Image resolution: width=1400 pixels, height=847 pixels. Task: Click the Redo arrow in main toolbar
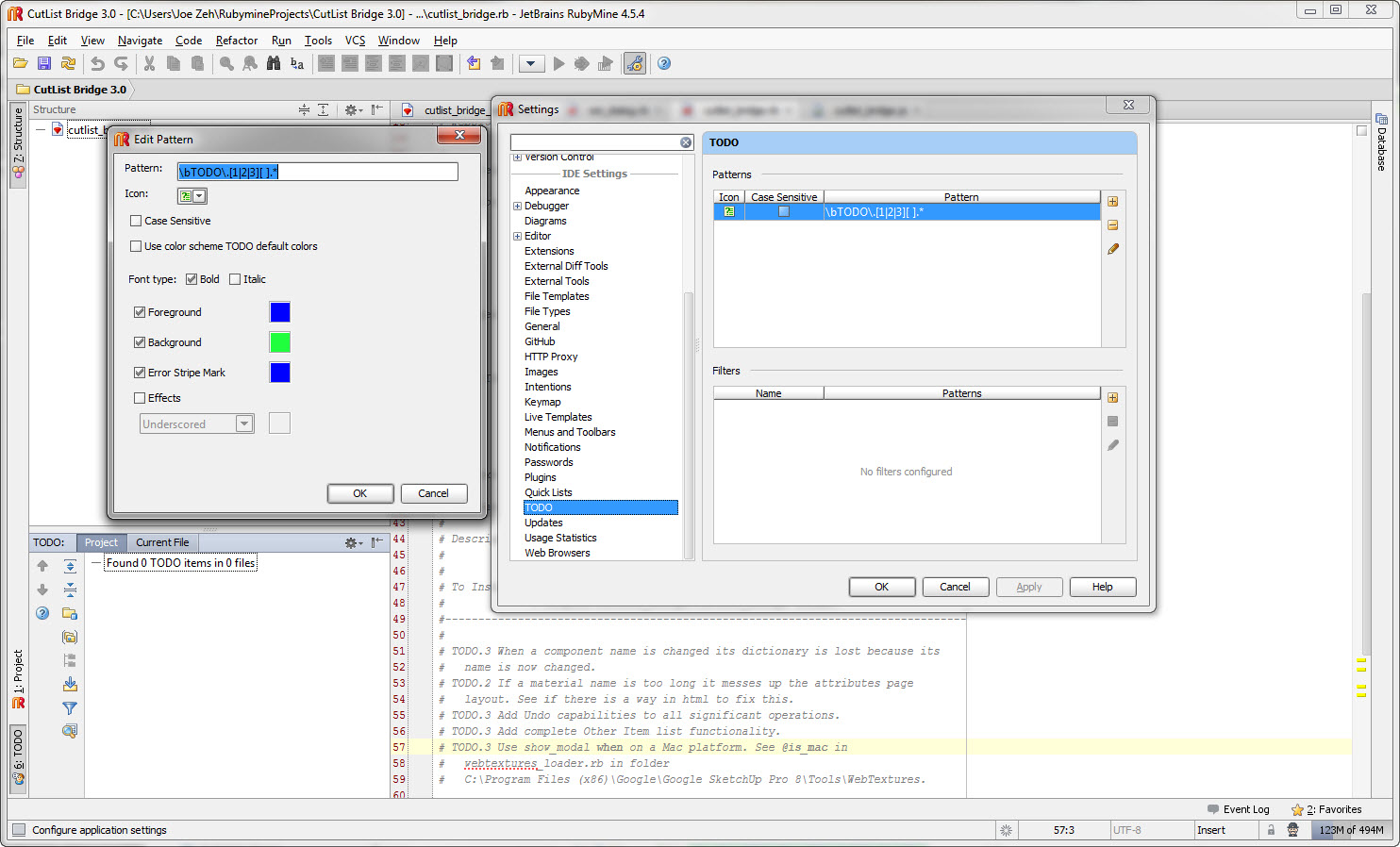click(x=121, y=63)
